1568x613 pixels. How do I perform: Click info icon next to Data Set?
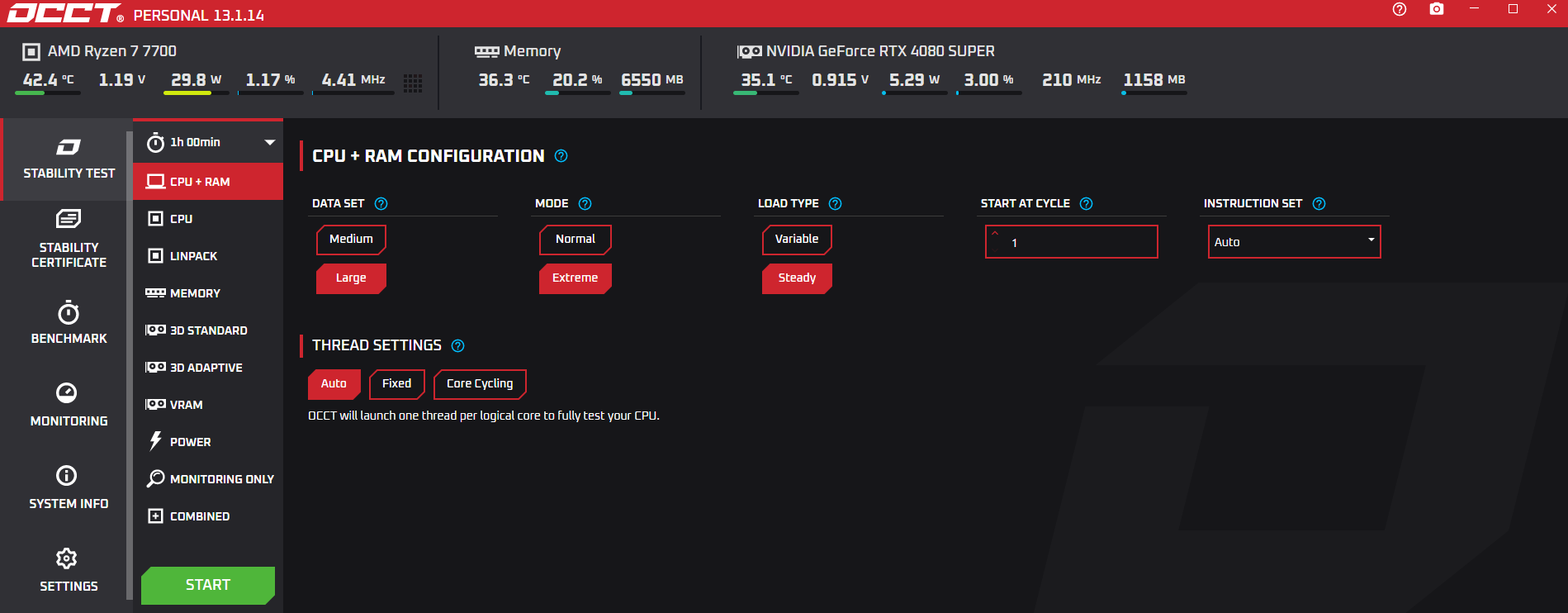pos(381,204)
